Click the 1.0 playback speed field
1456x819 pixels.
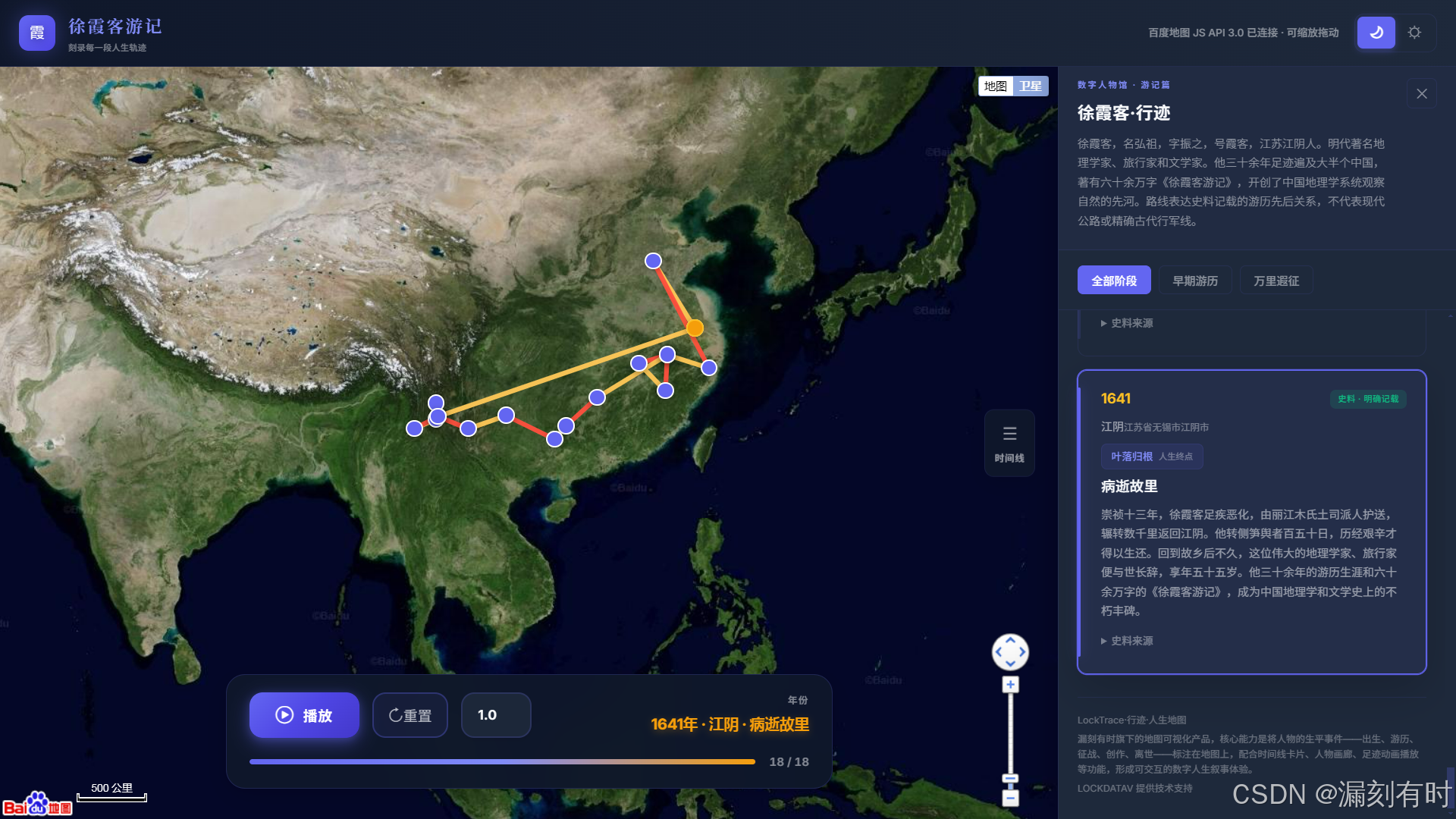pos(496,715)
